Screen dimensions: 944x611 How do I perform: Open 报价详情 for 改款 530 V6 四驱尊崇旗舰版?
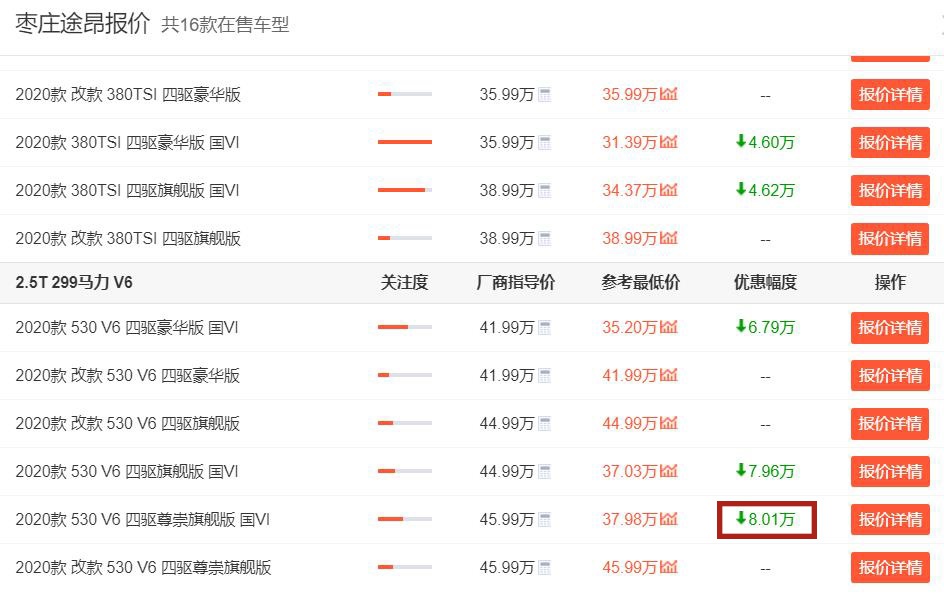click(890, 568)
